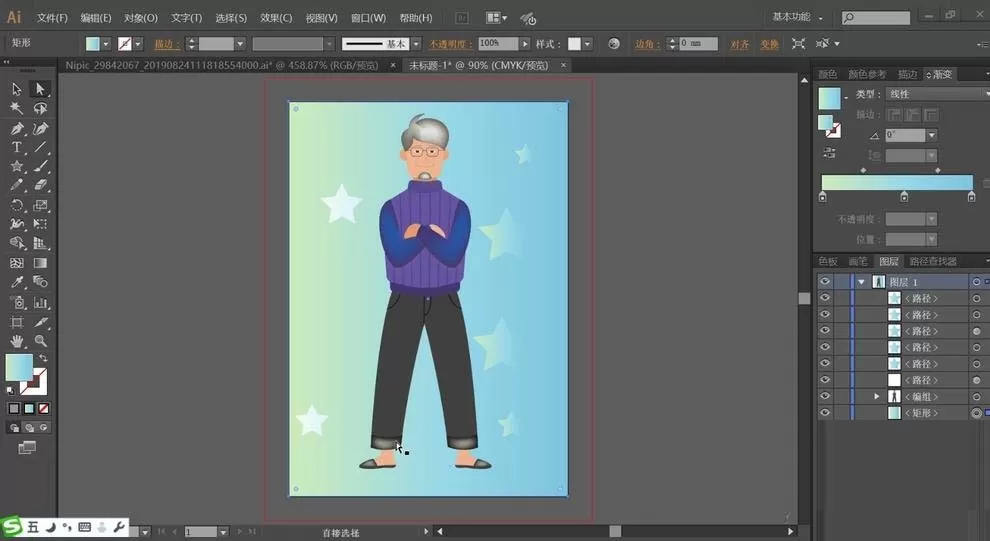Click the 描边 link in control bar
This screenshot has width=990, height=541.
point(167,44)
